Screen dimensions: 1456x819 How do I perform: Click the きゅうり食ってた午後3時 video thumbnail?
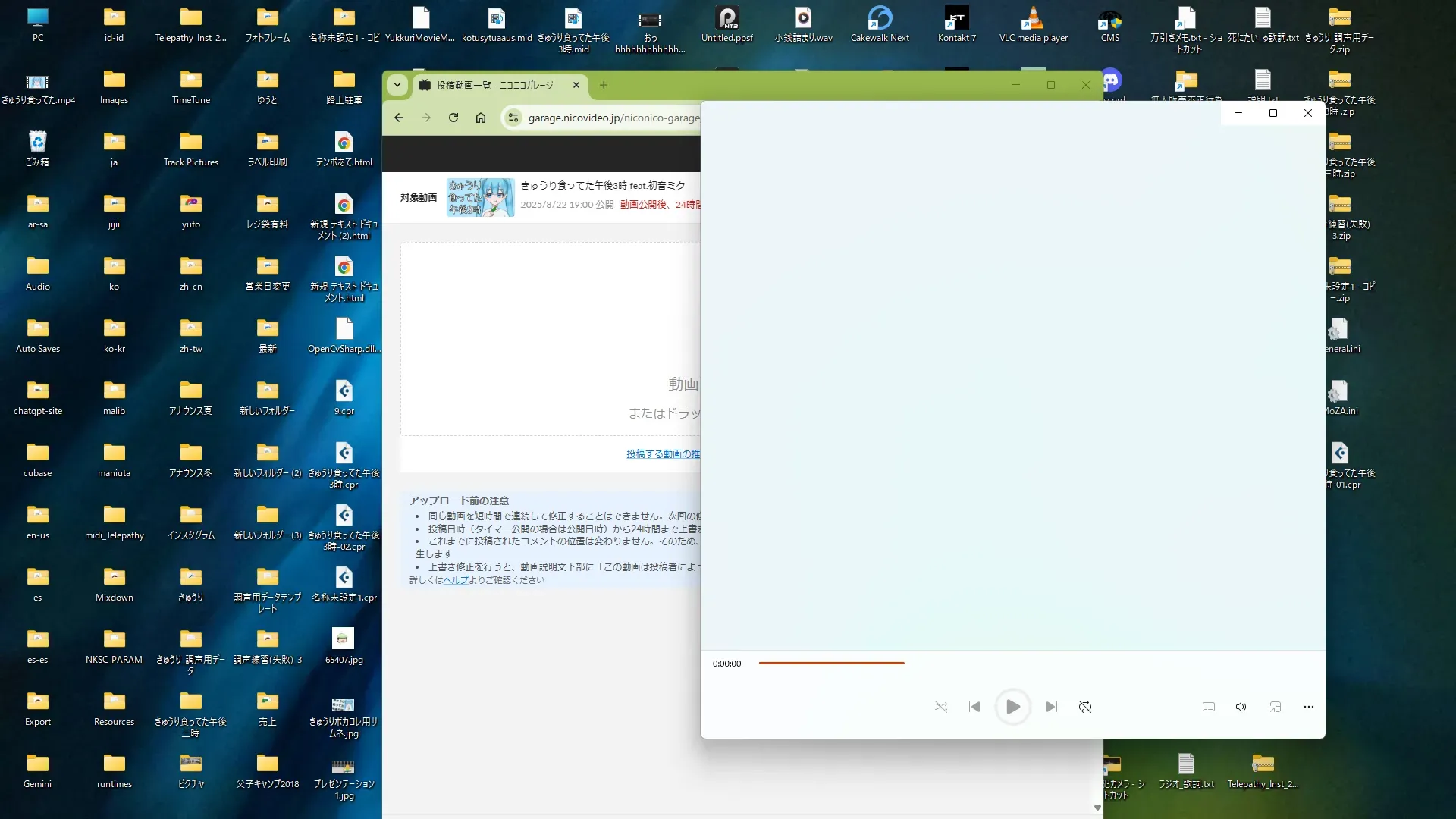tap(480, 198)
